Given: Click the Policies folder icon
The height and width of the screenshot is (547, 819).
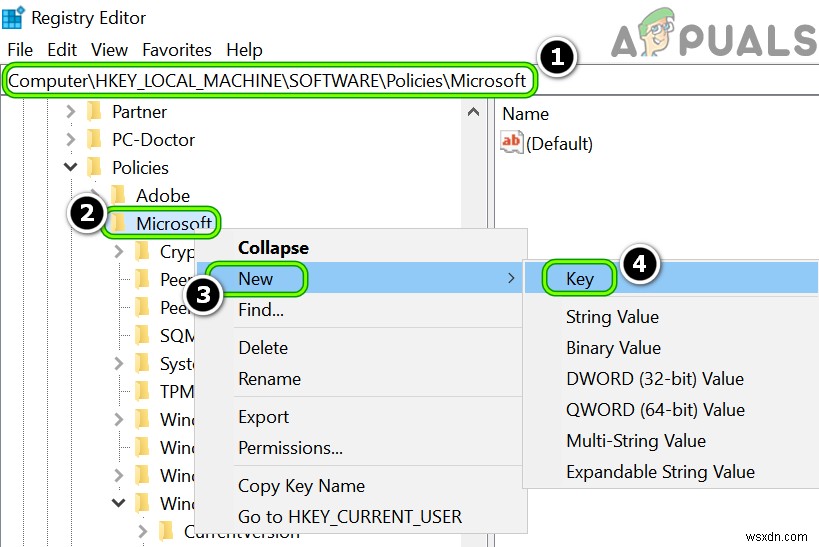Looking at the screenshot, I should tap(95, 167).
